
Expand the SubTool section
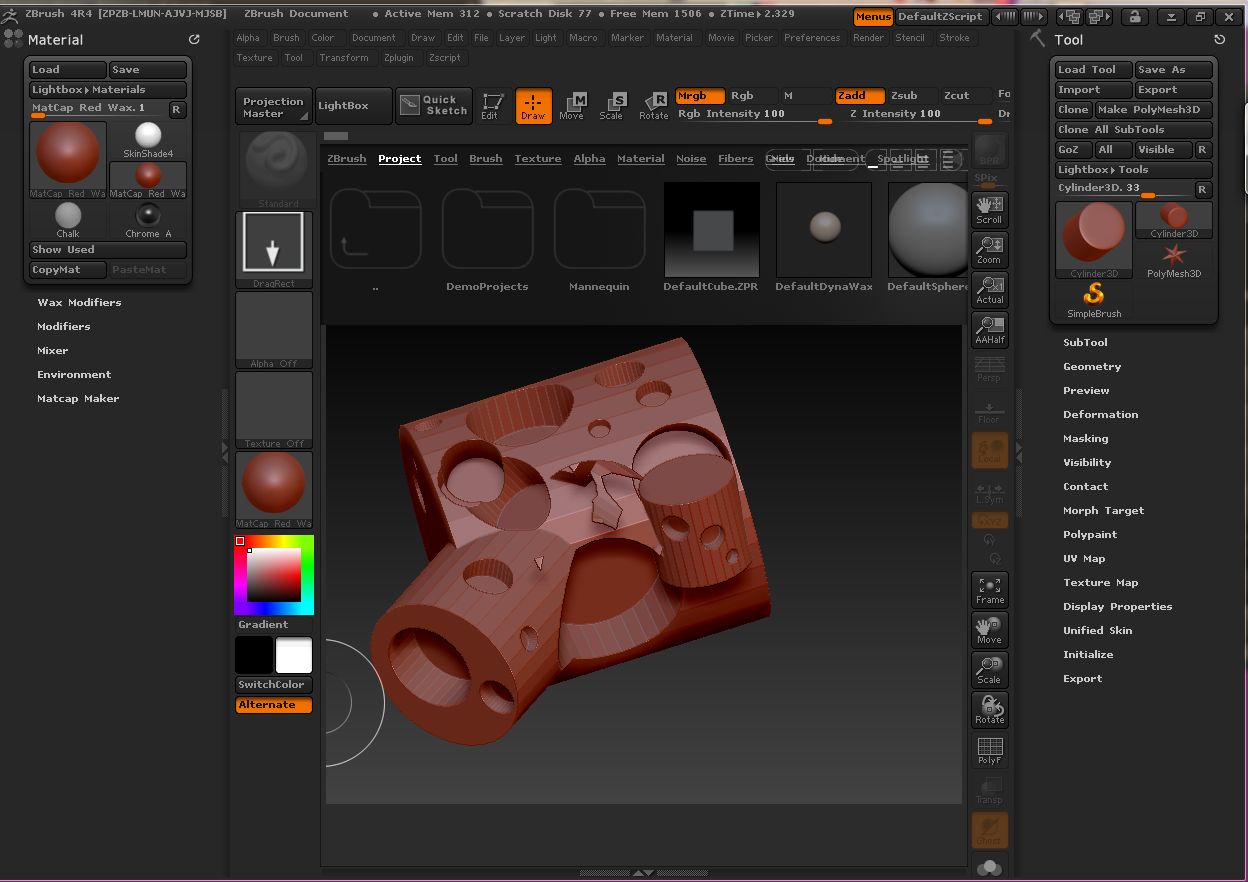pyautogui.click(x=1085, y=342)
